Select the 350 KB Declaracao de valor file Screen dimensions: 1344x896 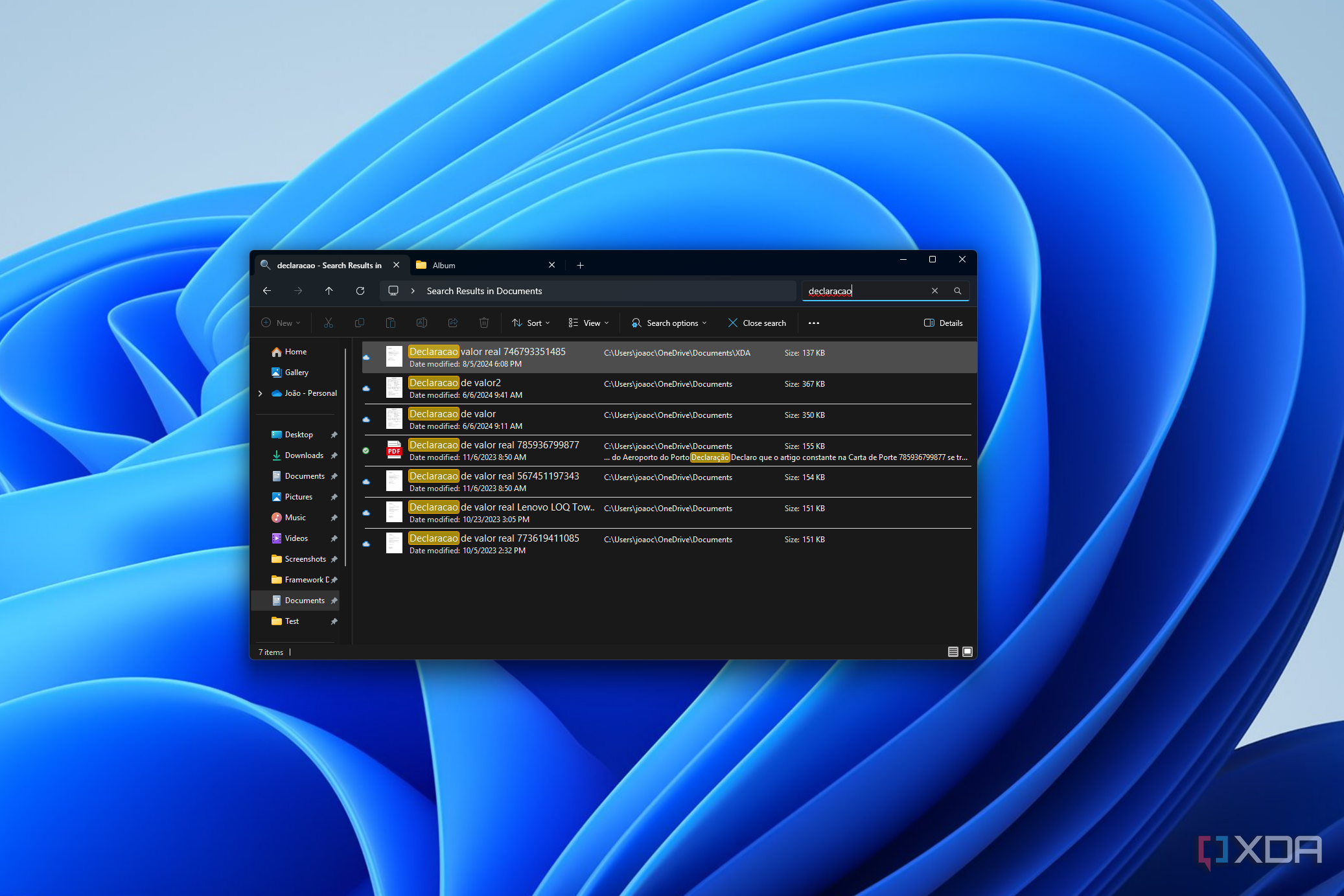pos(668,420)
